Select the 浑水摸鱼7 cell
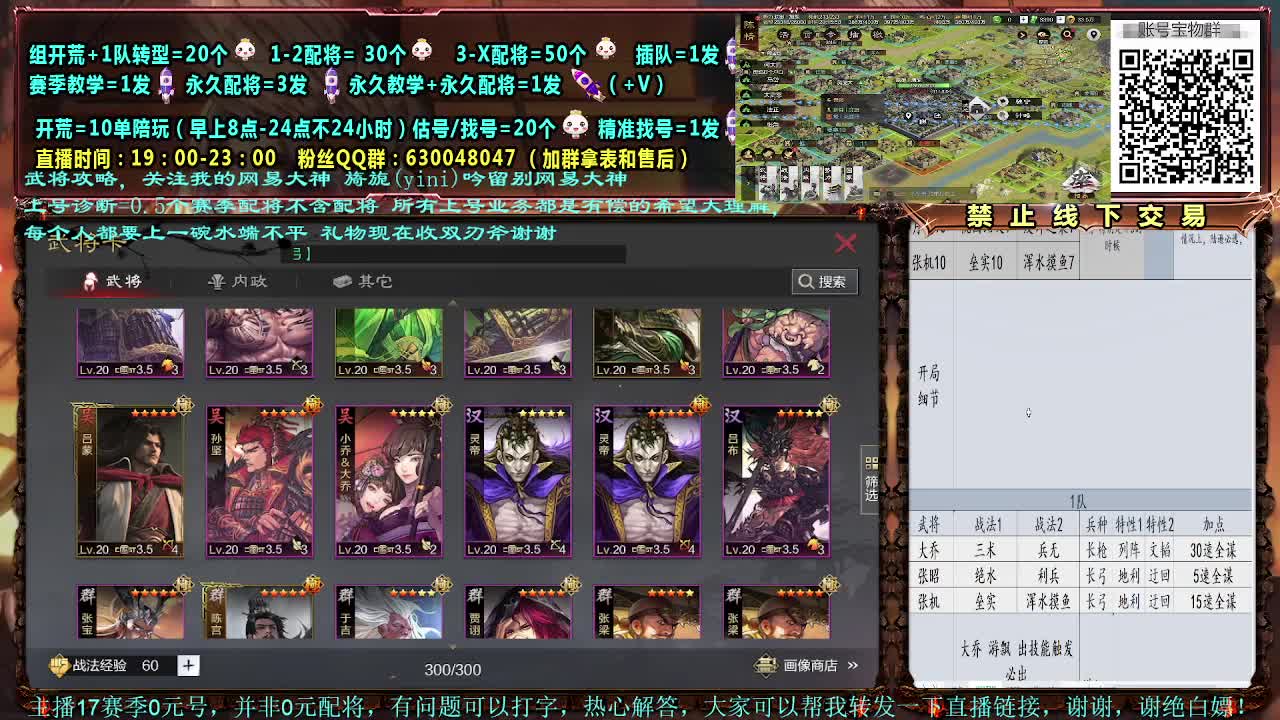 [x=1048, y=263]
